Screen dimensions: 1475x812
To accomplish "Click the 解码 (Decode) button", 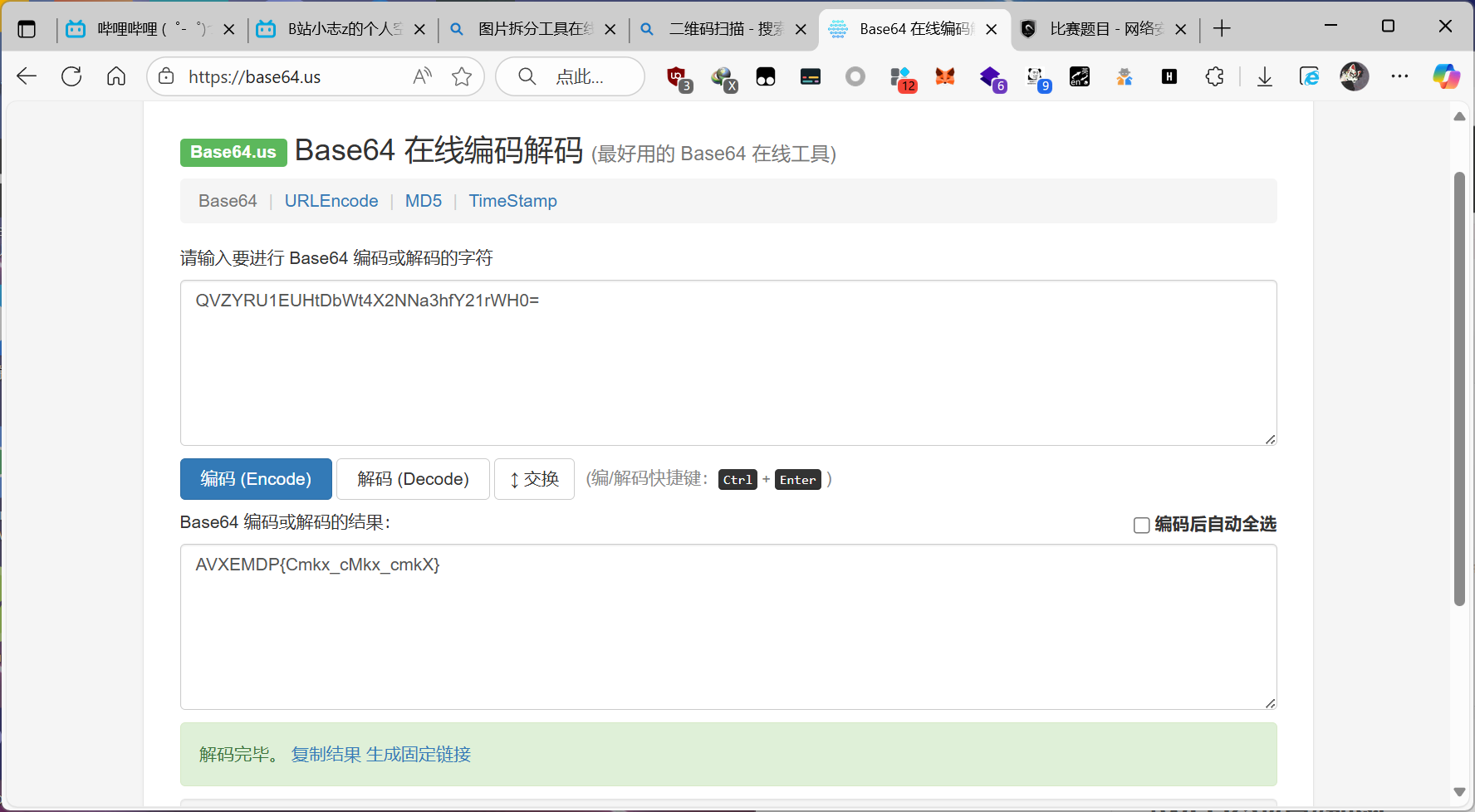I will pos(412,479).
